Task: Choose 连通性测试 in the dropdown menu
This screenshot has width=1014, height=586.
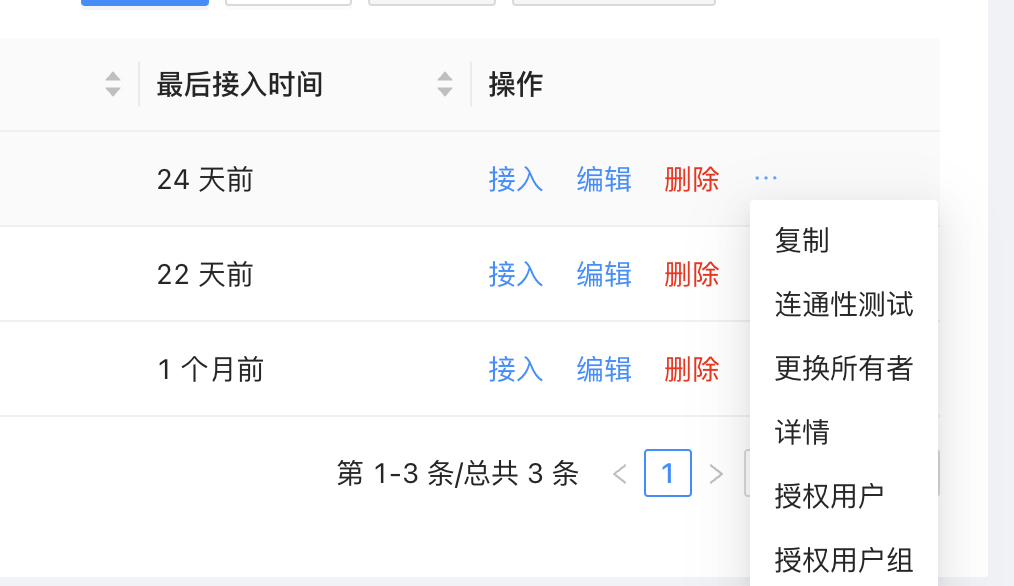Action: (843, 304)
